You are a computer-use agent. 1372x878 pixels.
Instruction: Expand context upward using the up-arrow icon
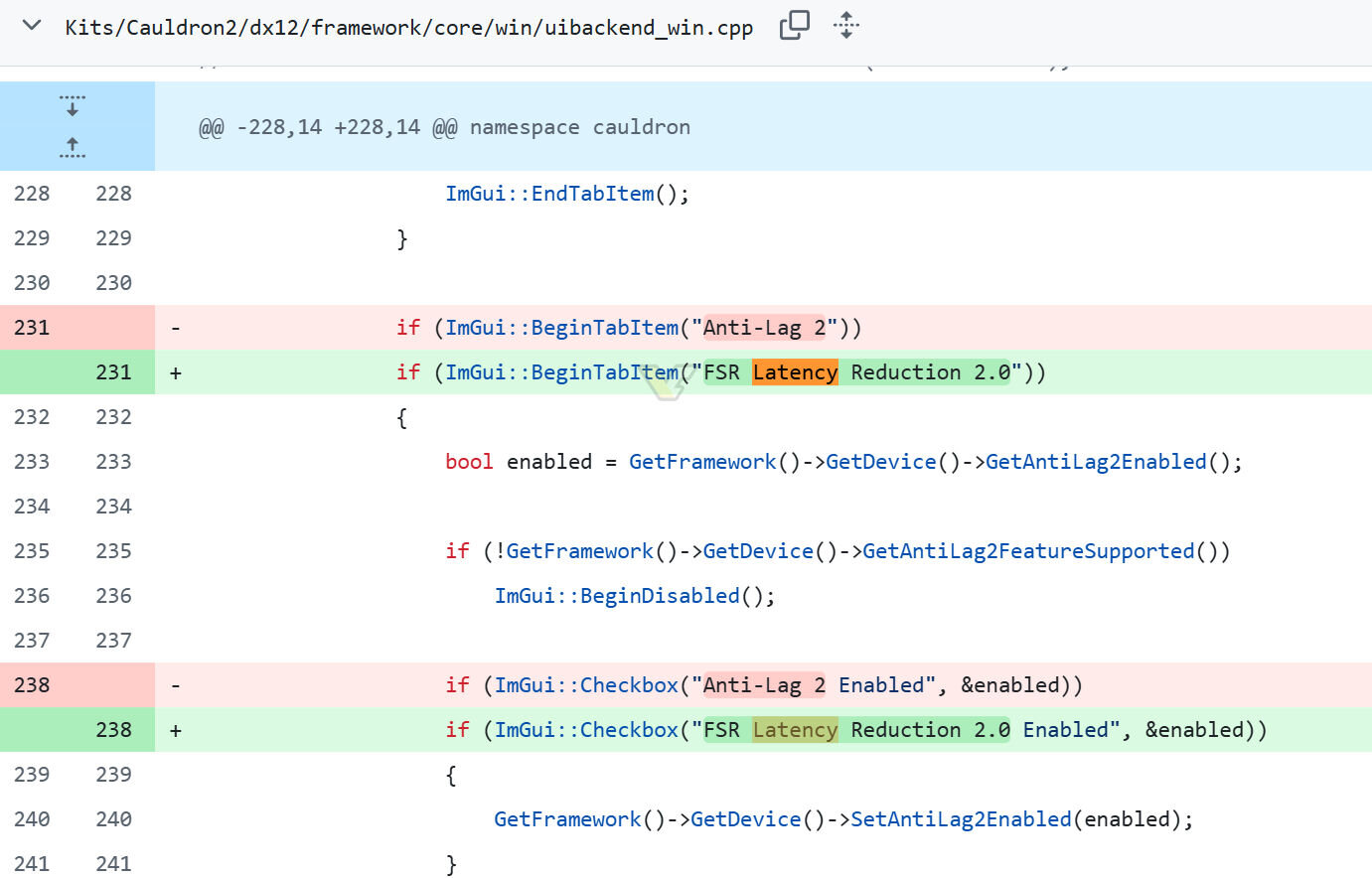71,147
